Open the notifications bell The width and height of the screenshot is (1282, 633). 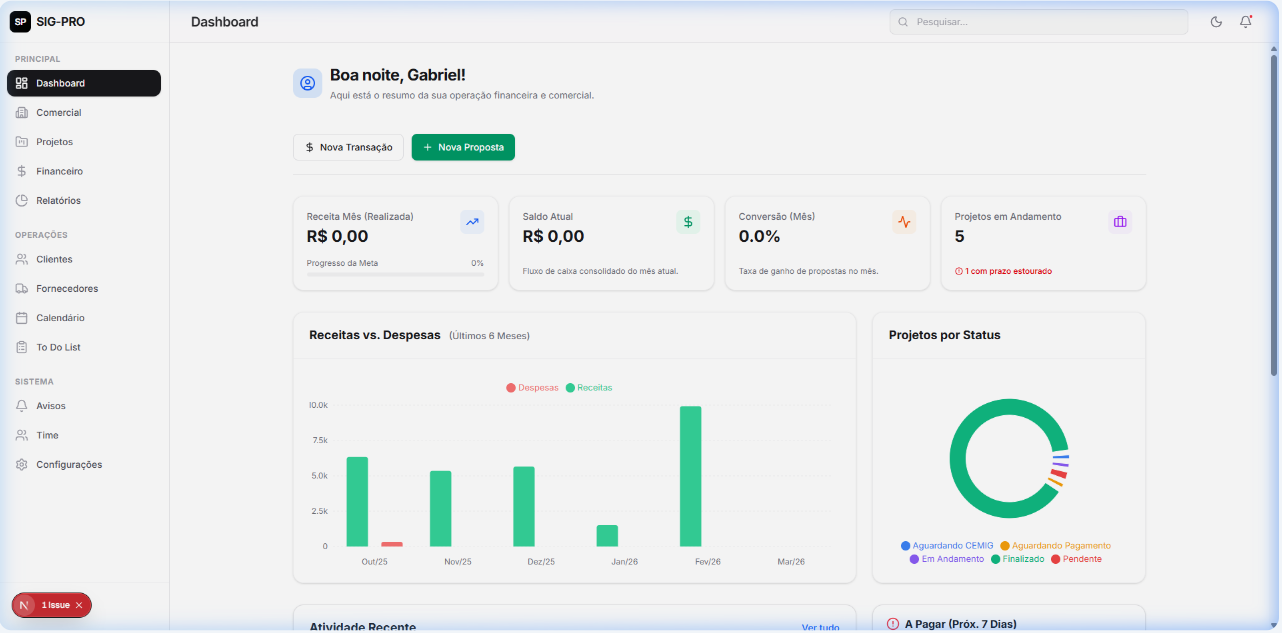[x=1246, y=21]
